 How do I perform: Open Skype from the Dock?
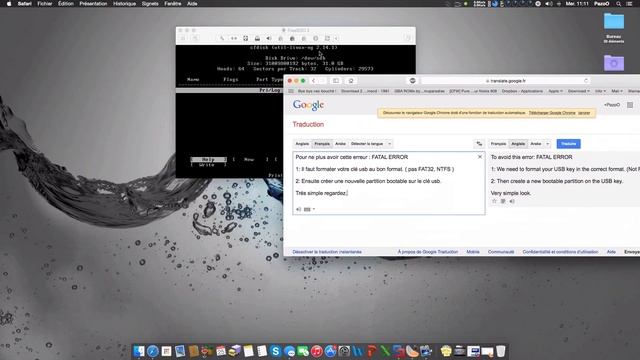276,351
